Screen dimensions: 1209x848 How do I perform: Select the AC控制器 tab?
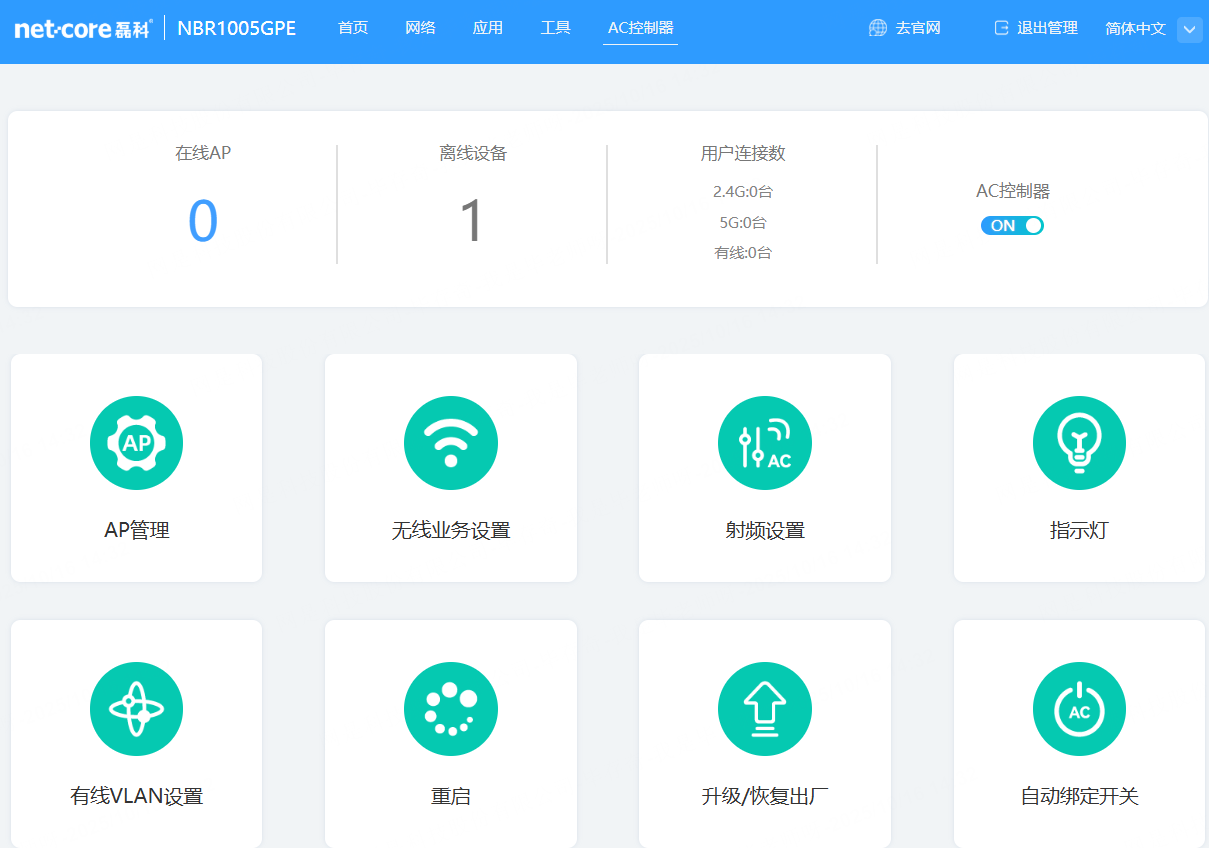click(641, 28)
